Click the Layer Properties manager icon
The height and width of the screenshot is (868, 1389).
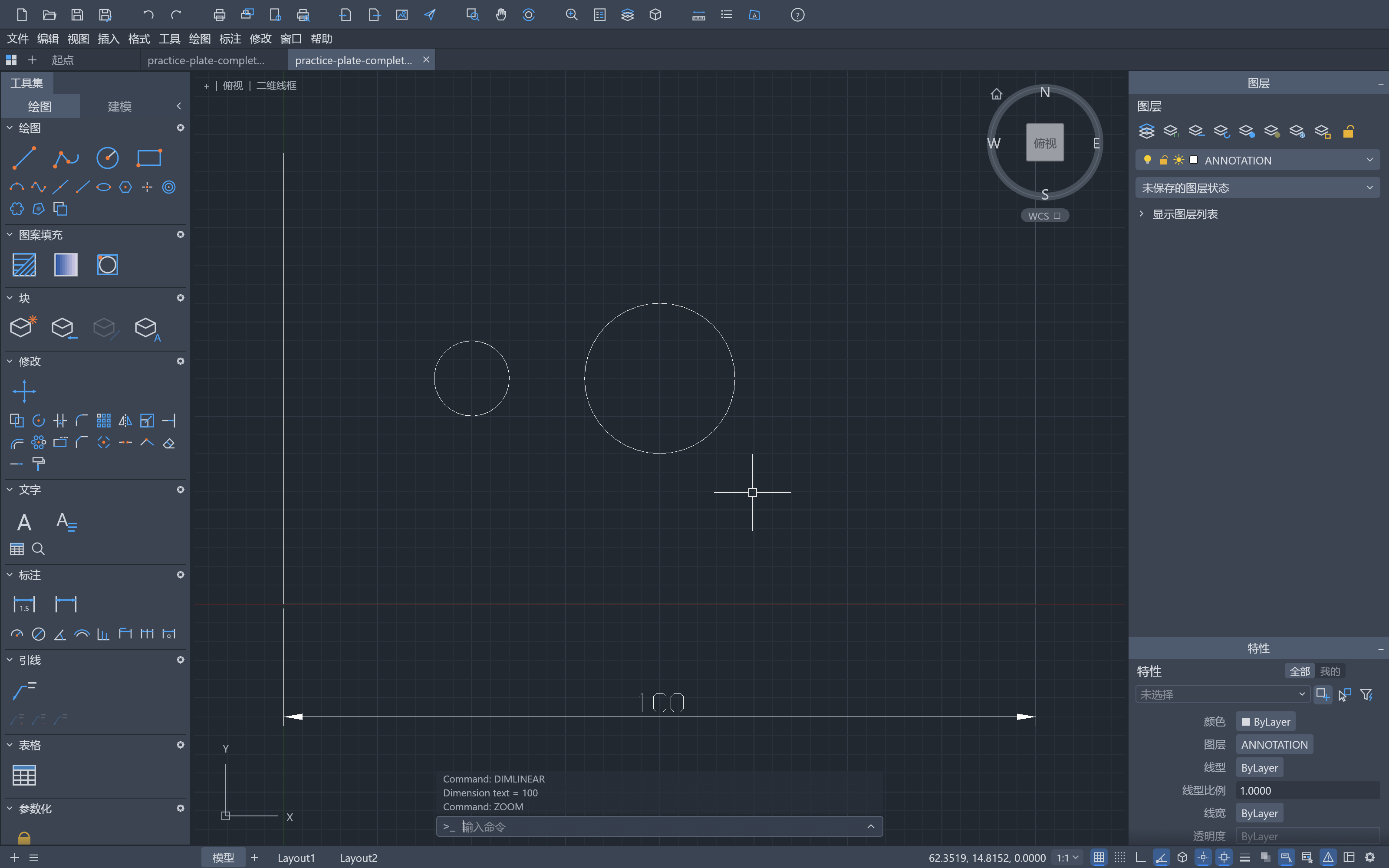tap(1146, 132)
